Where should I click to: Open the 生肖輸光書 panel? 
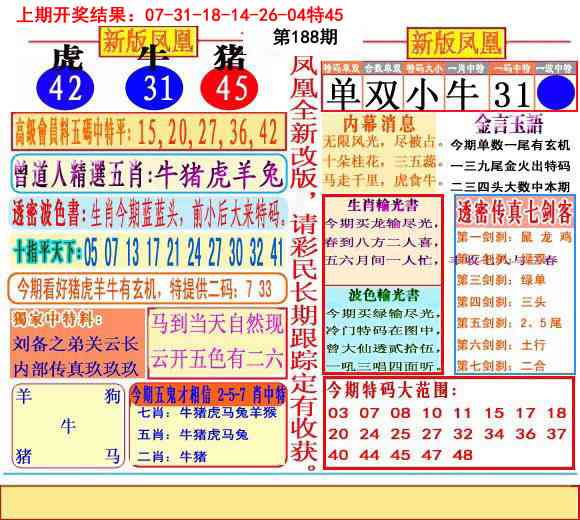point(382,240)
